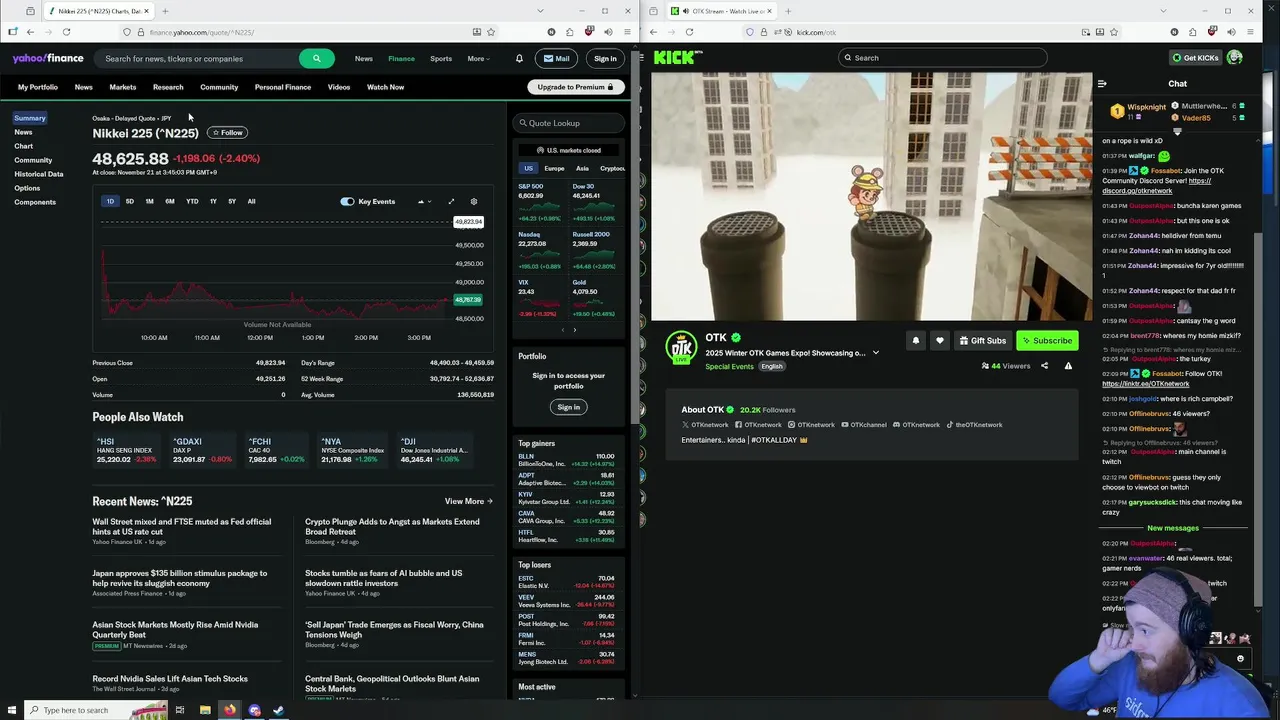This screenshot has width=1280, height=720.
Task: Open the chart type dropdown
Action: (x=424, y=201)
